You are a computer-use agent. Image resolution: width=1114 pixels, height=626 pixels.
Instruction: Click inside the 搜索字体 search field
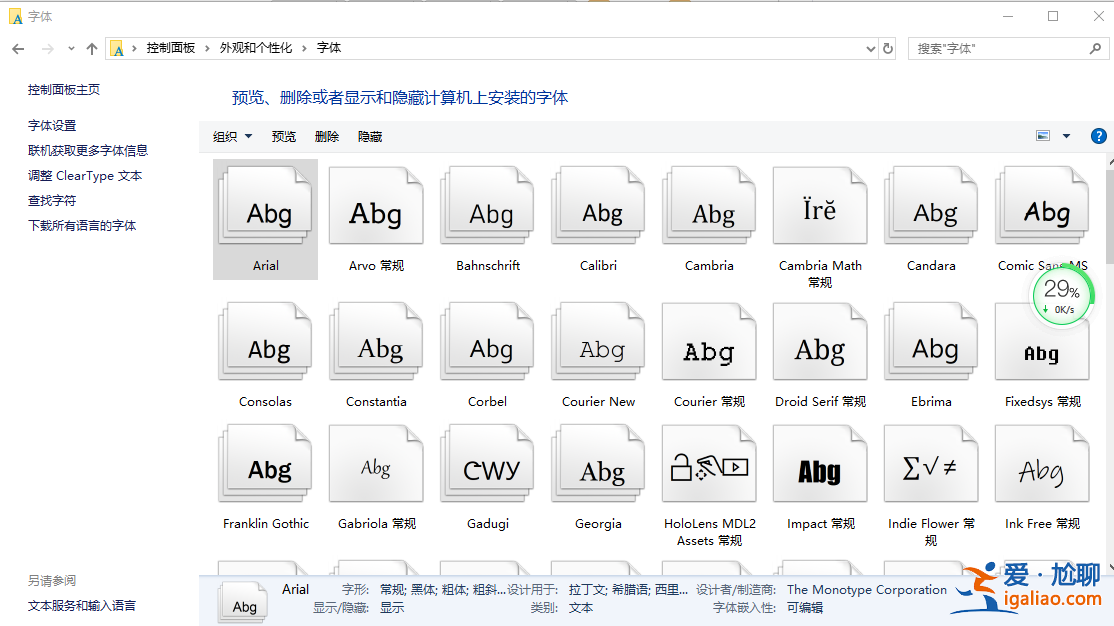coord(990,47)
